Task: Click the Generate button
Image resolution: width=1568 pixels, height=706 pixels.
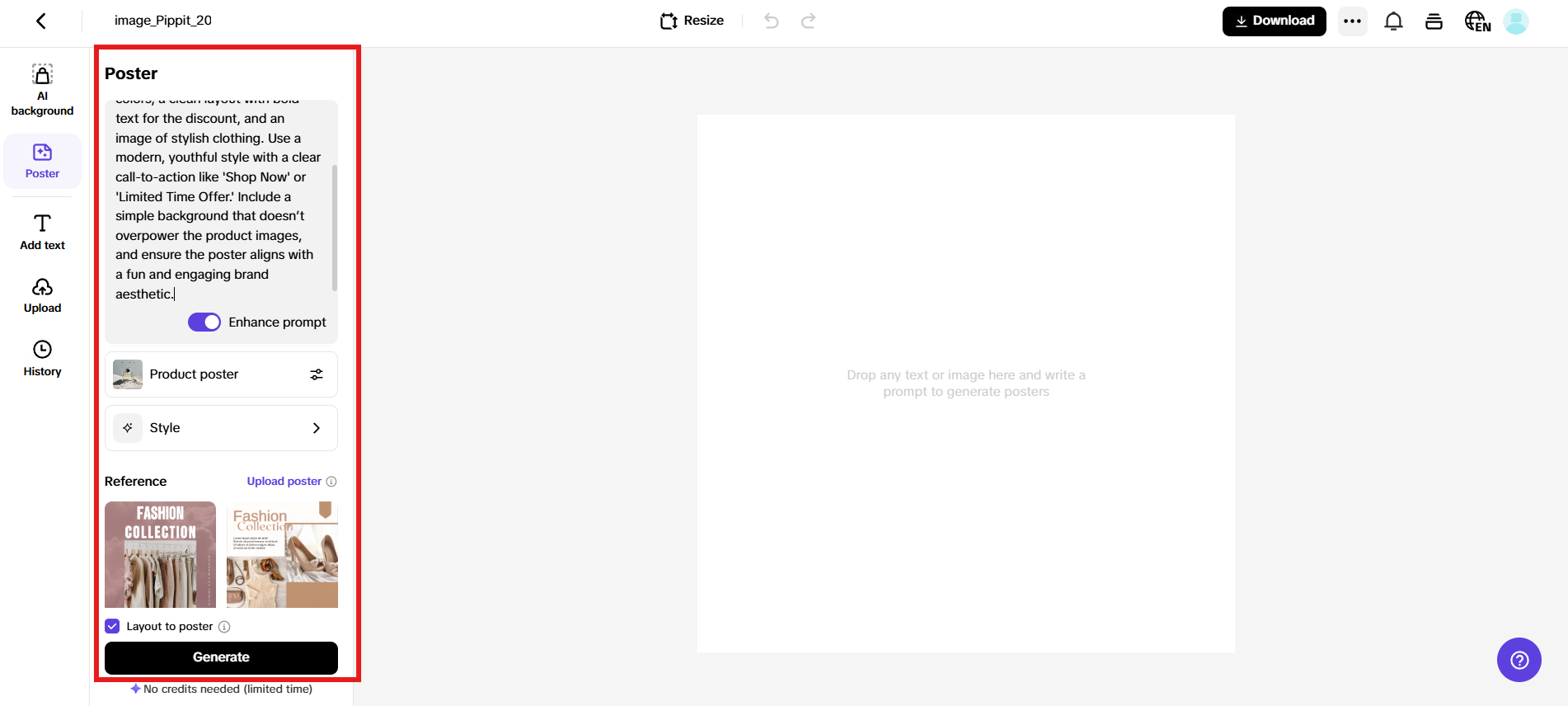Action: (221, 657)
